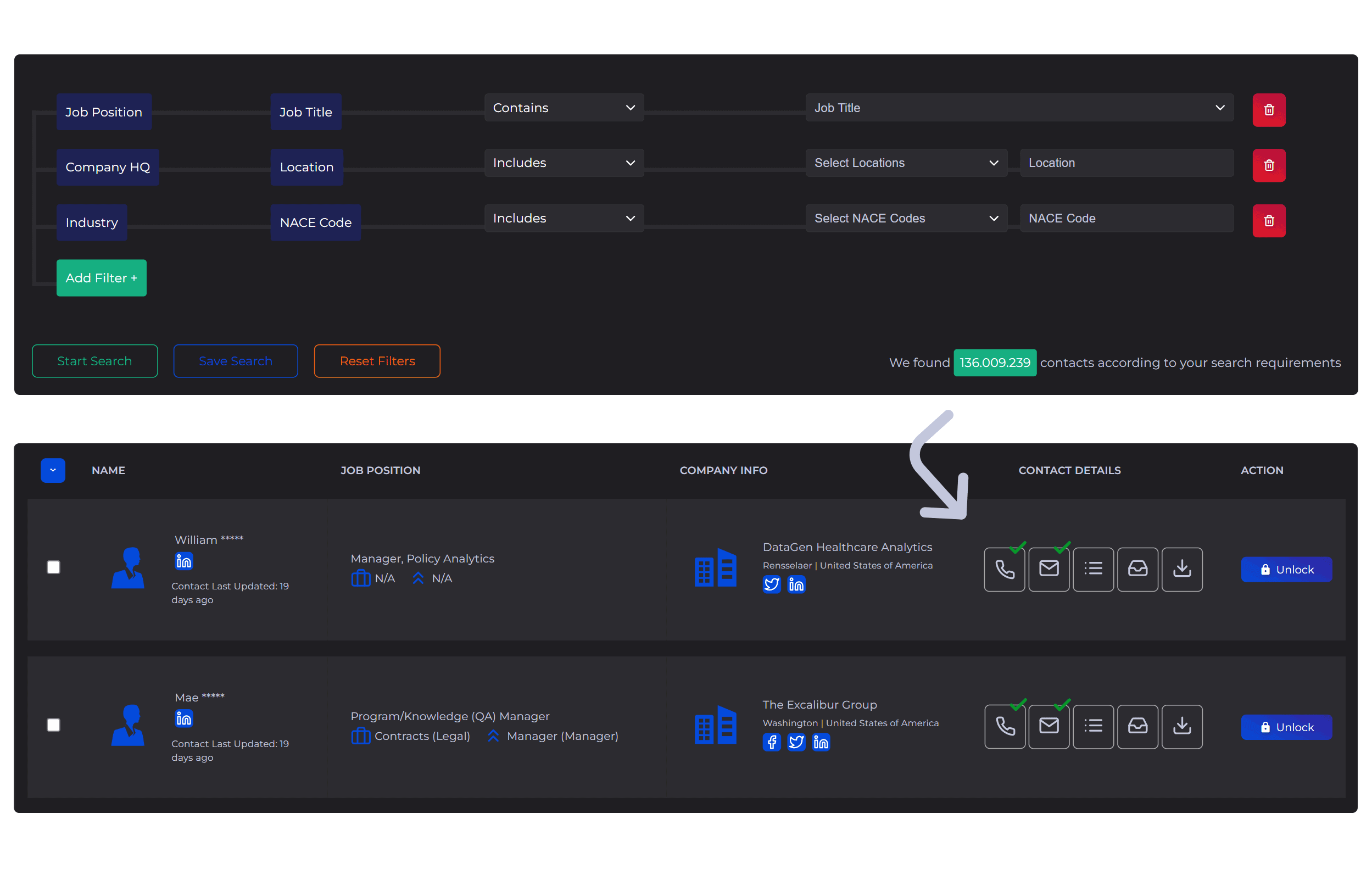The image size is (1372, 869).
Task: Click the Location text input field
Action: 1126,163
